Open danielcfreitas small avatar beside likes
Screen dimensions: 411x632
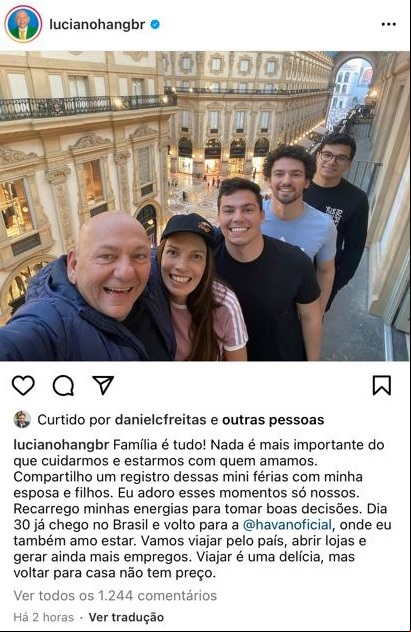click(x=22, y=420)
